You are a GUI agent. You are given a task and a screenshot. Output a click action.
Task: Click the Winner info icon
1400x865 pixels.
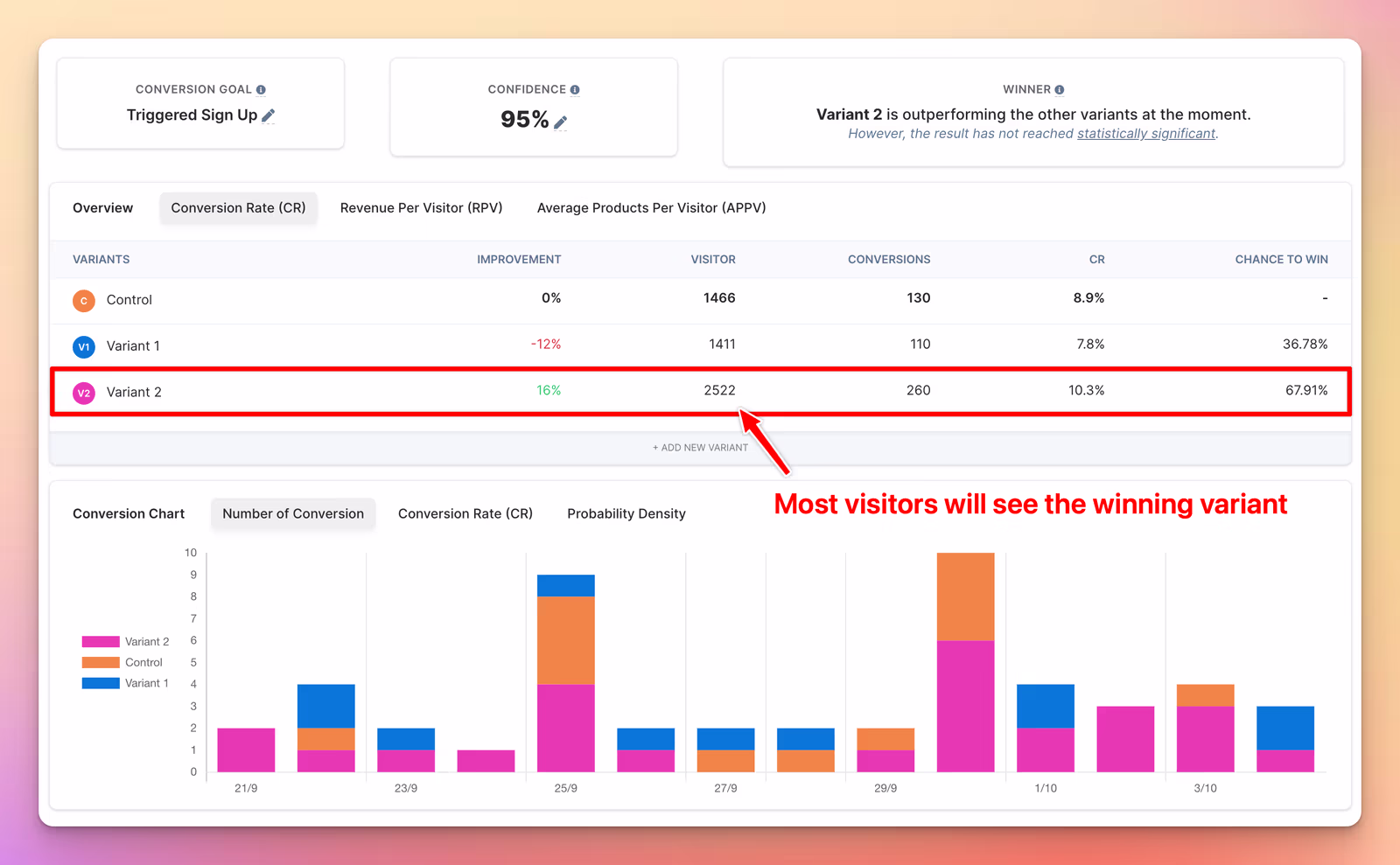tap(1060, 90)
